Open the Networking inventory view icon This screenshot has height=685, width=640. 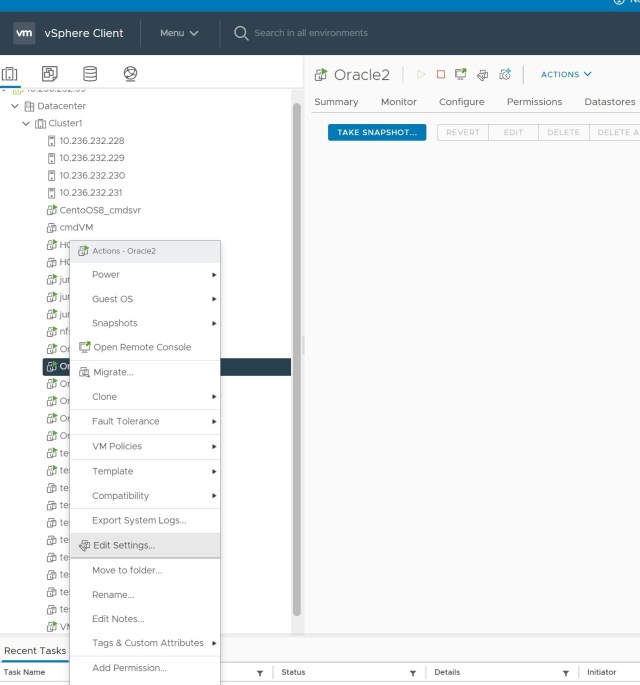pos(130,74)
